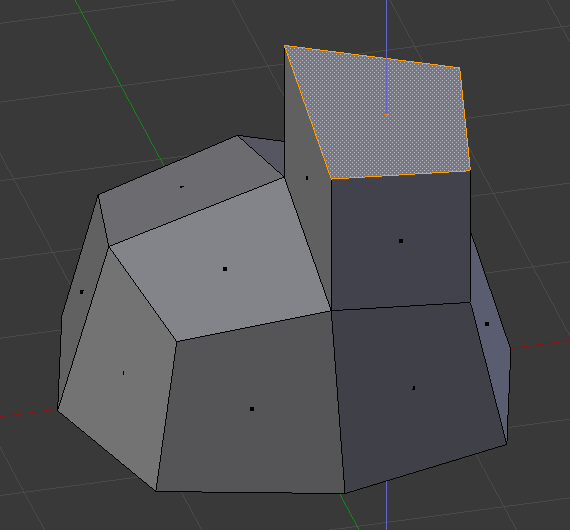Select the lower-left medium-gray face dot
Image resolution: width=570 pixels, height=530 pixels.
pos(123,373)
